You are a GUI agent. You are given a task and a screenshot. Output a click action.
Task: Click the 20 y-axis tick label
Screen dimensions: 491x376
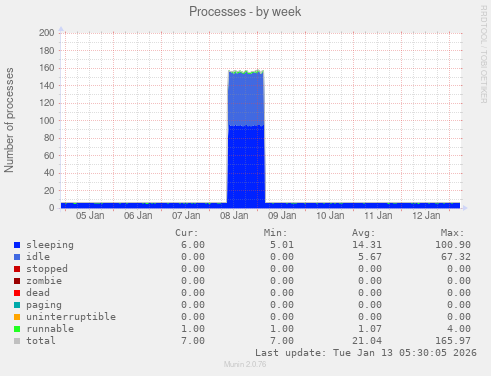click(49, 191)
